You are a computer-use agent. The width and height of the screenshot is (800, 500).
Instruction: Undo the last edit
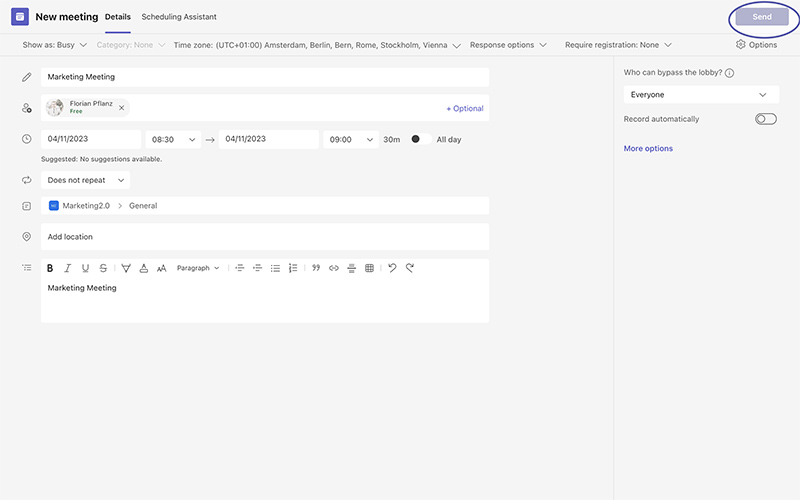(392, 268)
